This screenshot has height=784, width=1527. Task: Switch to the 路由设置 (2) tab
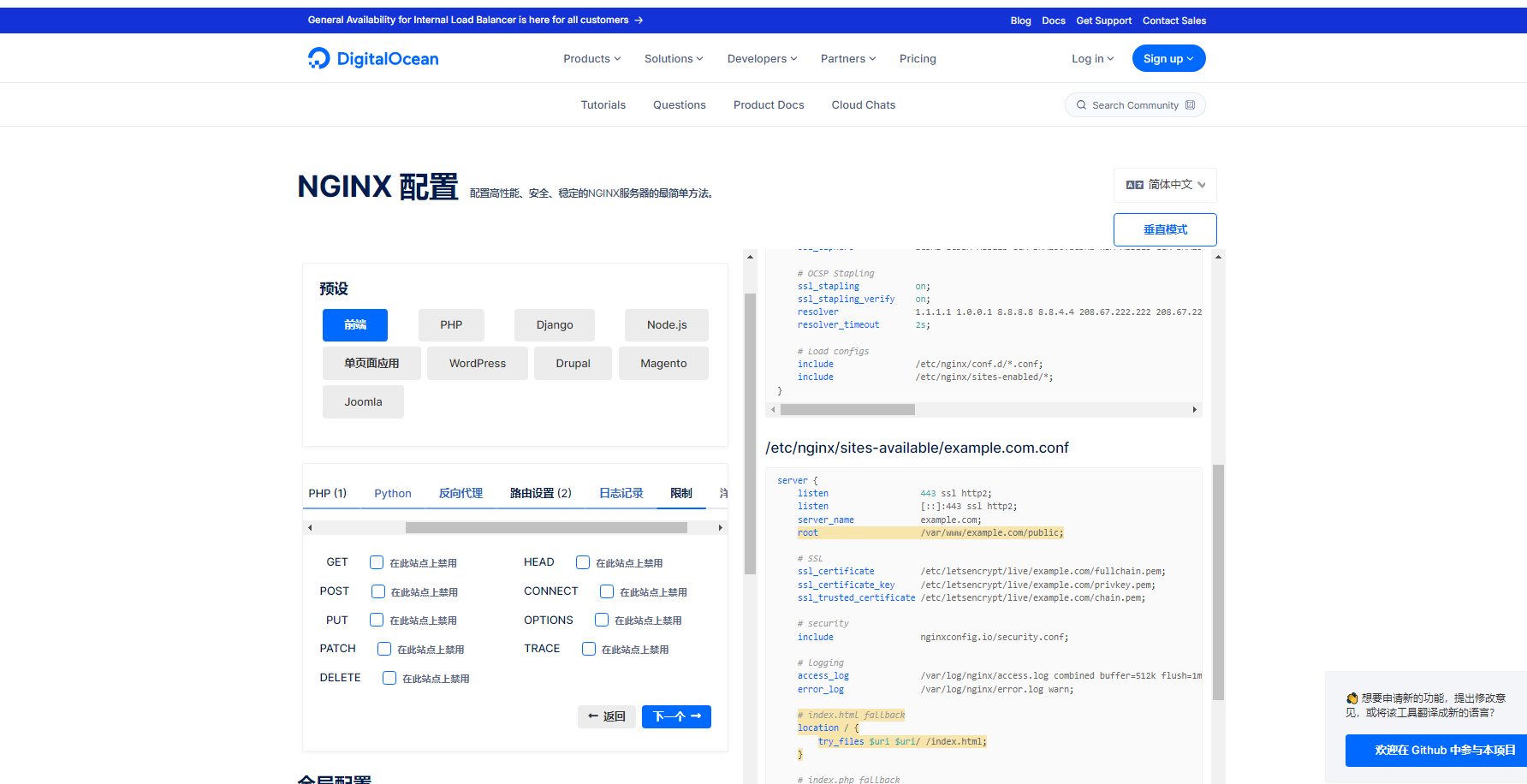541,493
